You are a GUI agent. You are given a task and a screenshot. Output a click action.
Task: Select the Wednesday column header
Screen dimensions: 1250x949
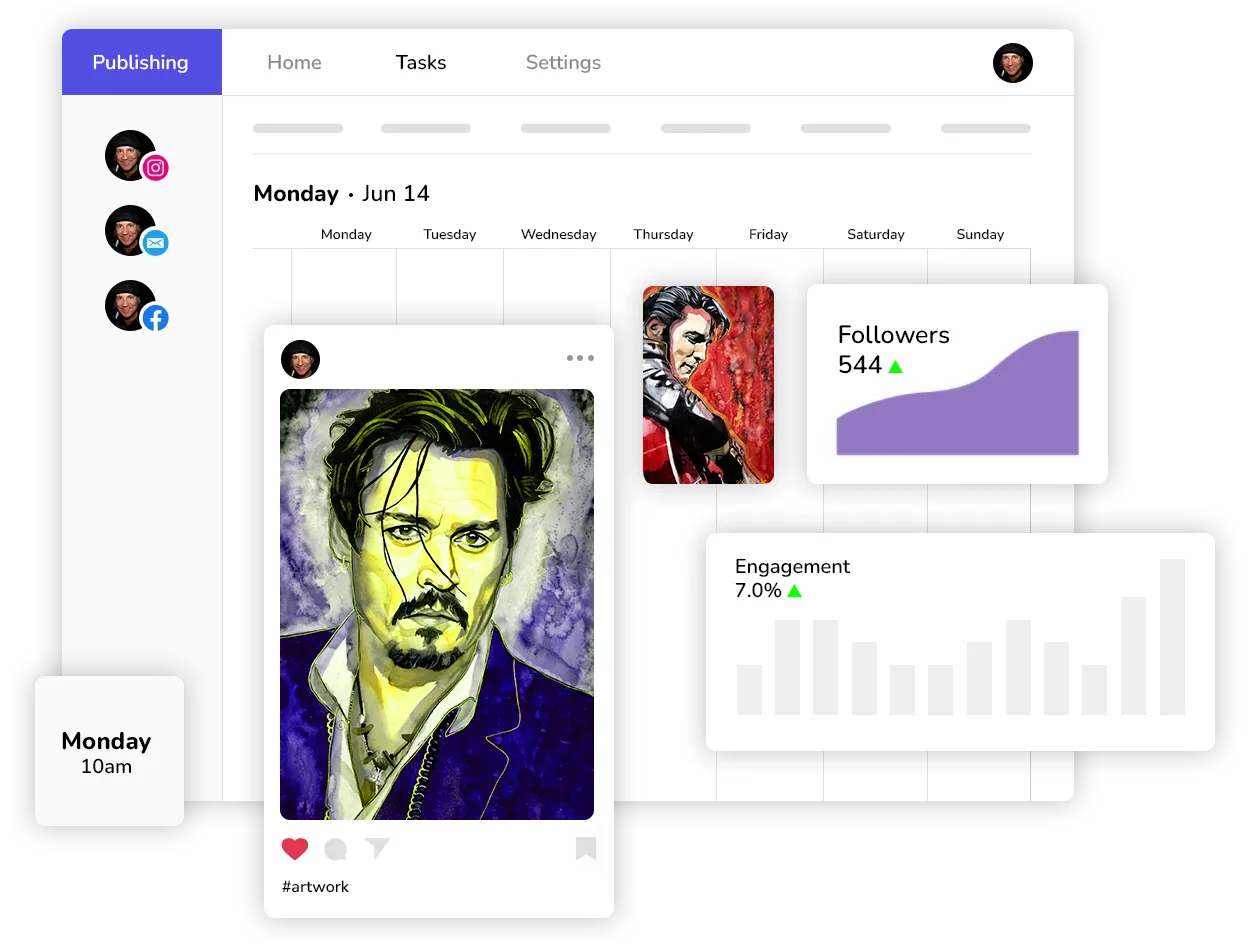(558, 234)
